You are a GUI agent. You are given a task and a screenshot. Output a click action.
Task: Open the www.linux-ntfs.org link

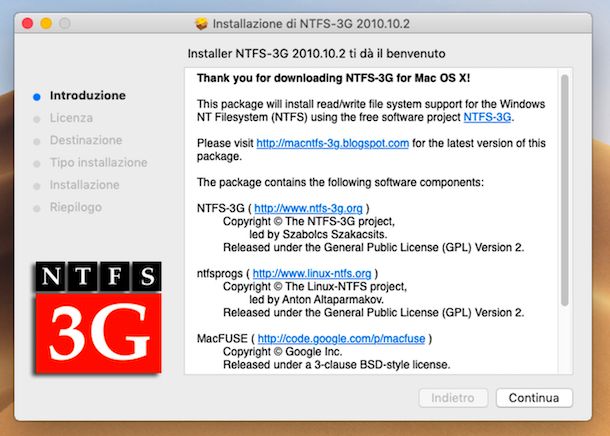[312, 273]
